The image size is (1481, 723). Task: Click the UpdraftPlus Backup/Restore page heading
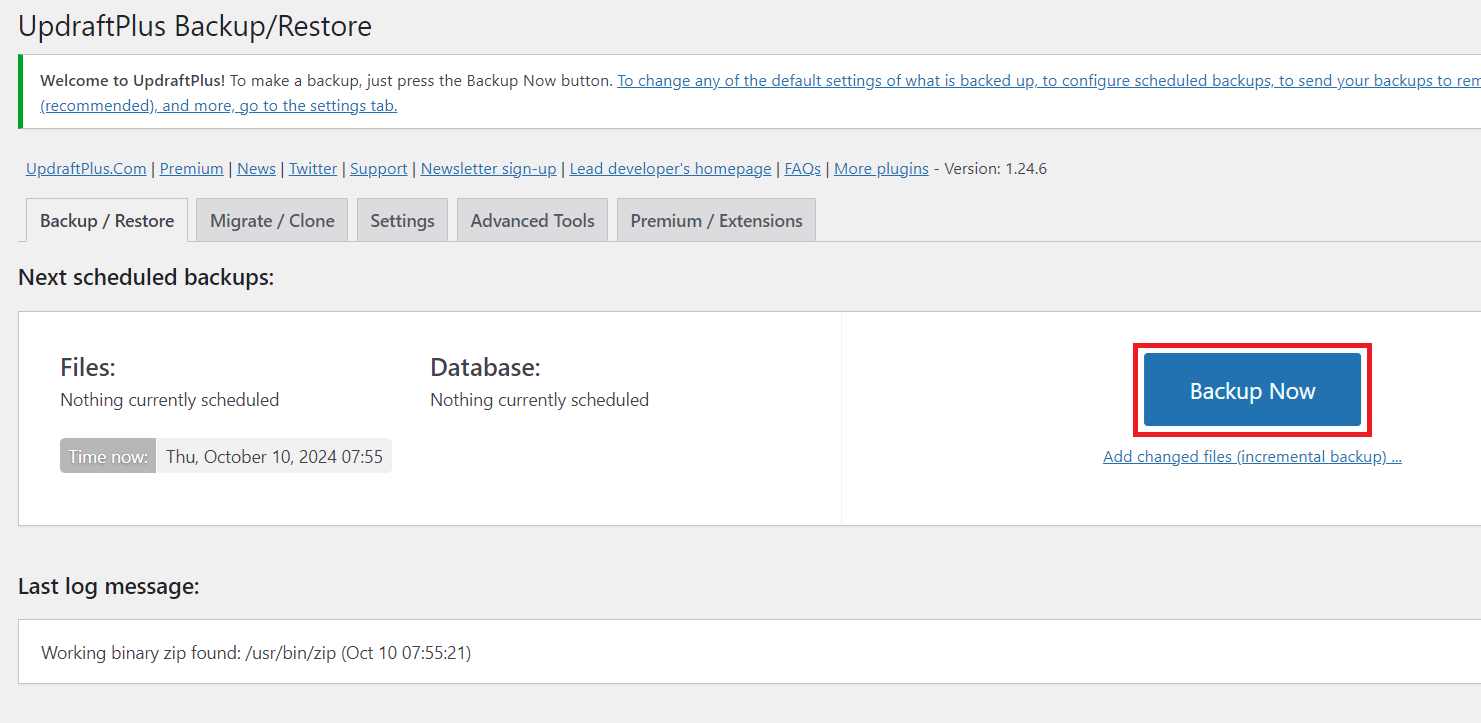[x=194, y=26]
